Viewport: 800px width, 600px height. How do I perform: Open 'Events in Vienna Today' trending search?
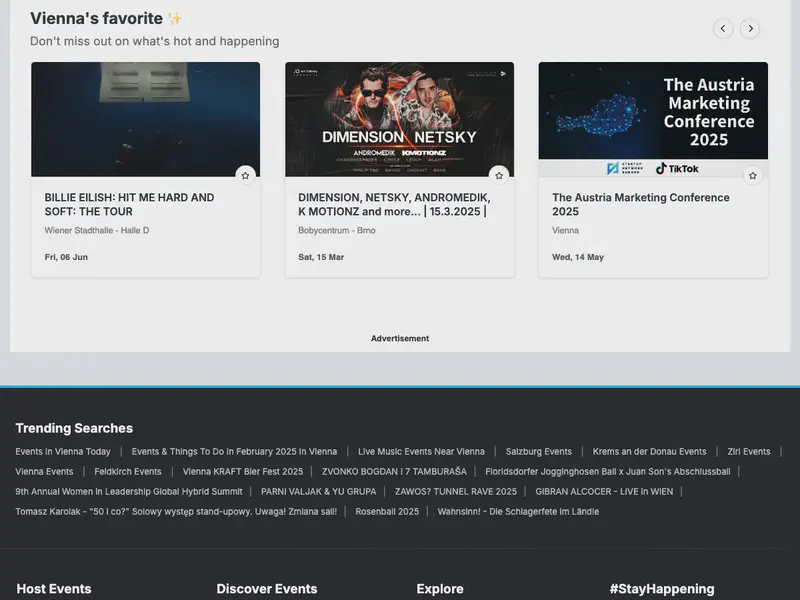pyautogui.click(x=63, y=452)
